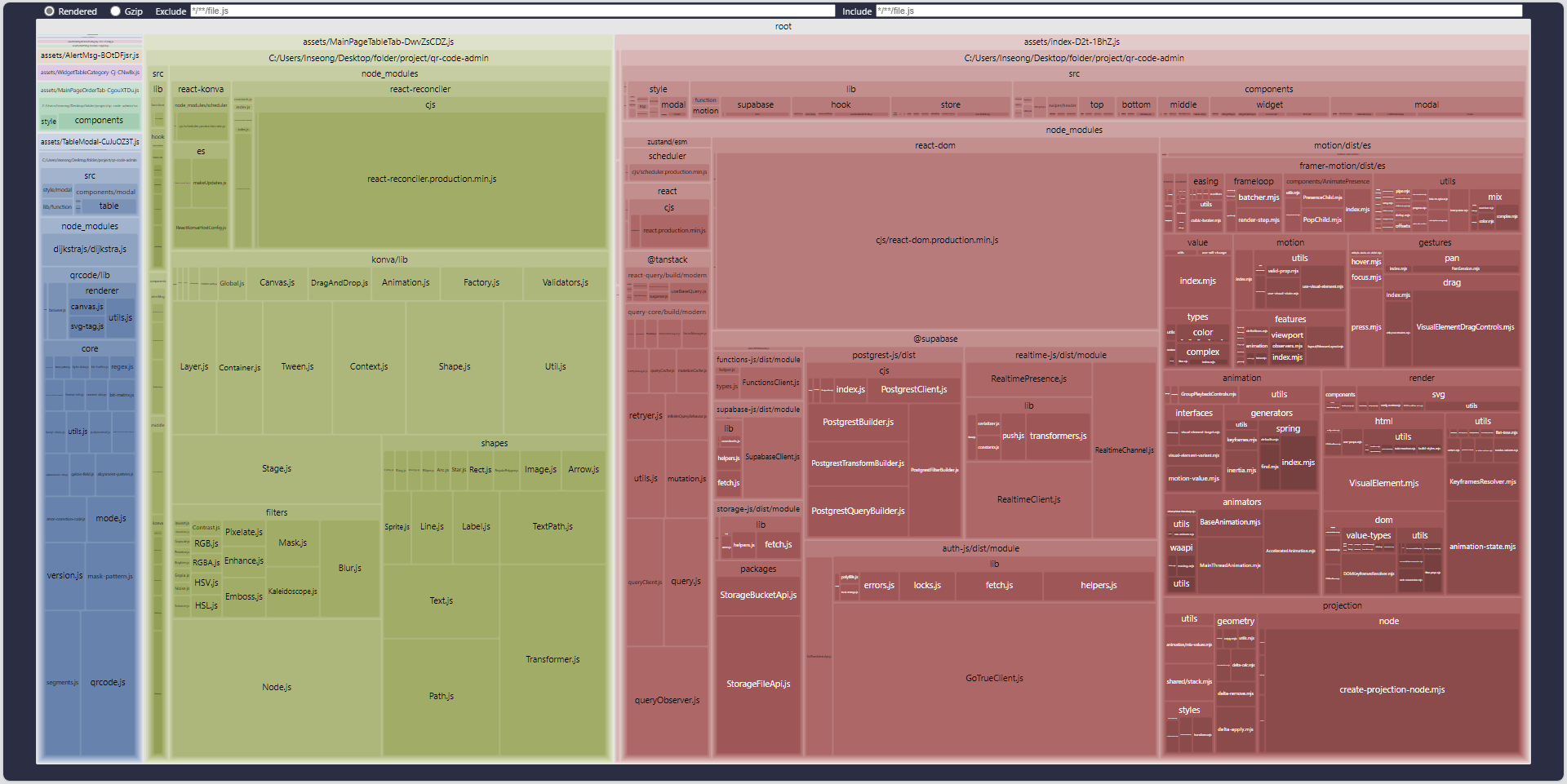1567x784 pixels.
Task: Click react.production.min.js block
Action: [673, 231]
